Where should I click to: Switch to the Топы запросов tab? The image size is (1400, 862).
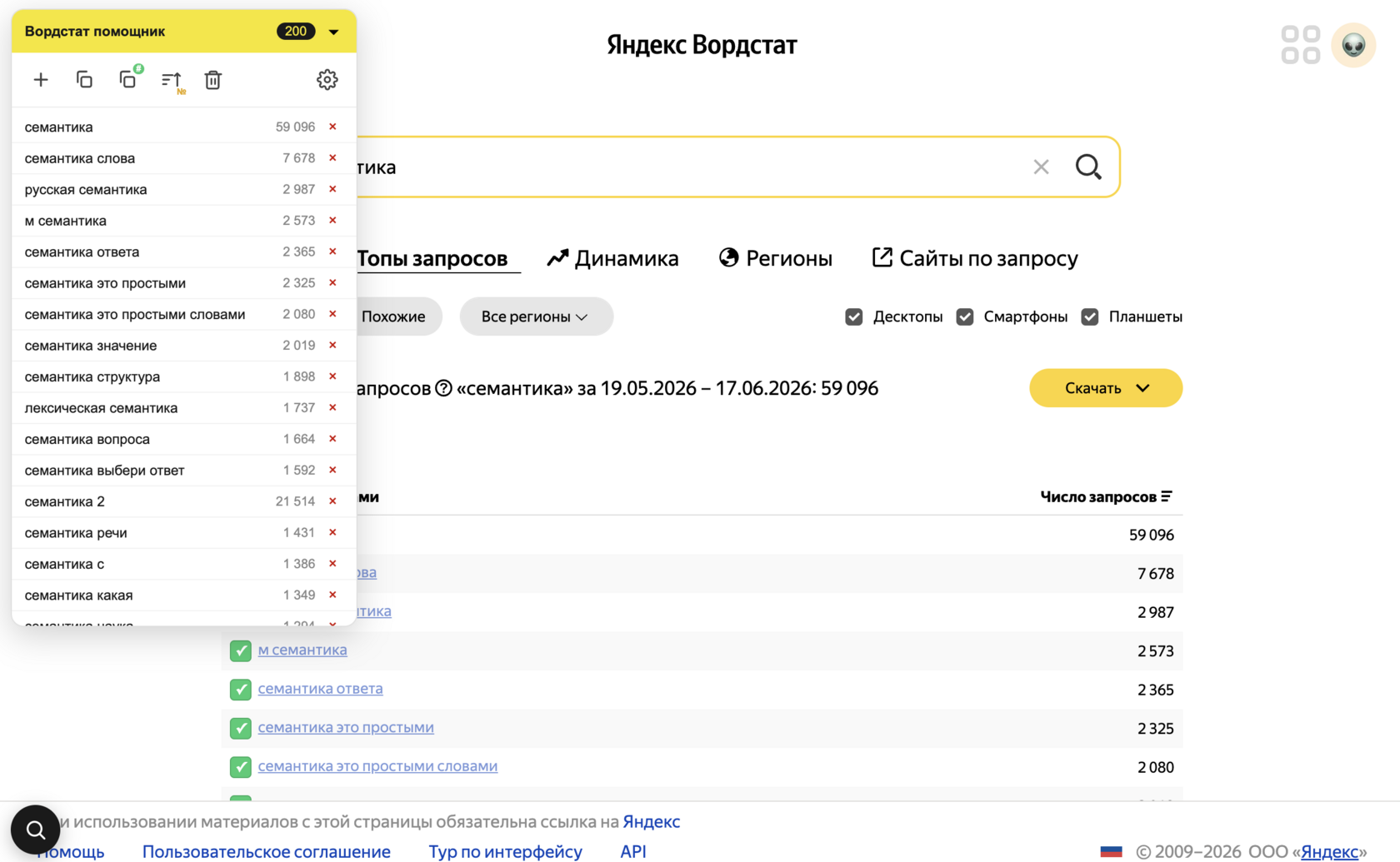coord(432,258)
